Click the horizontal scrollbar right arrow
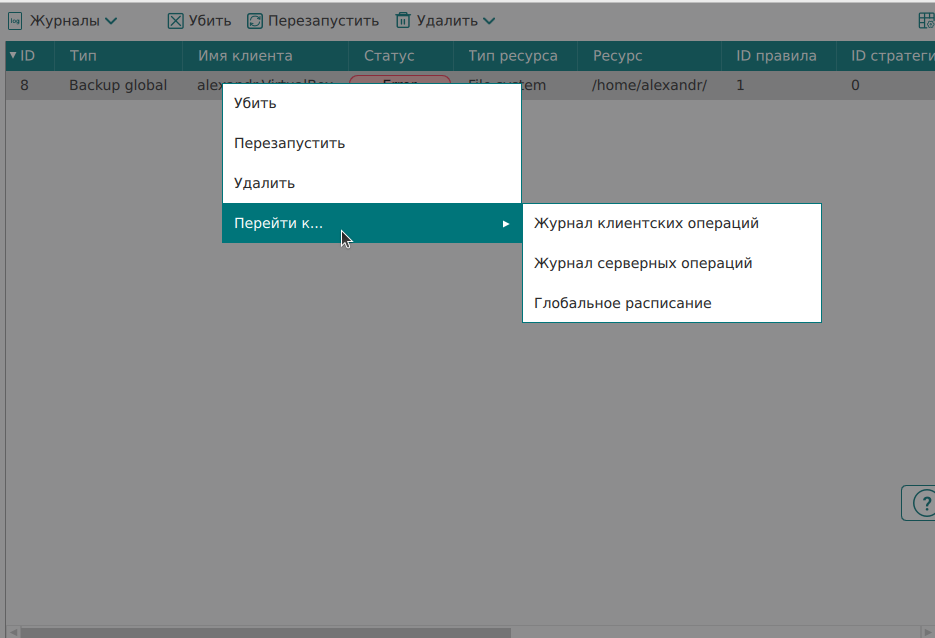This screenshot has width=935, height=638. coord(928,632)
